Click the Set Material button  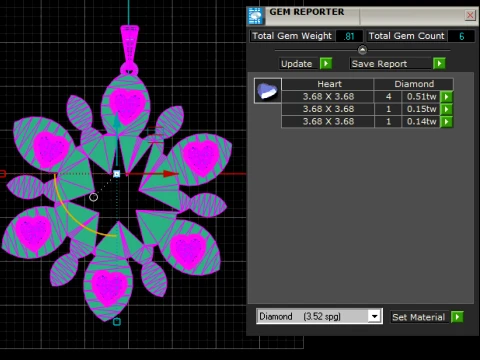click(x=419, y=317)
